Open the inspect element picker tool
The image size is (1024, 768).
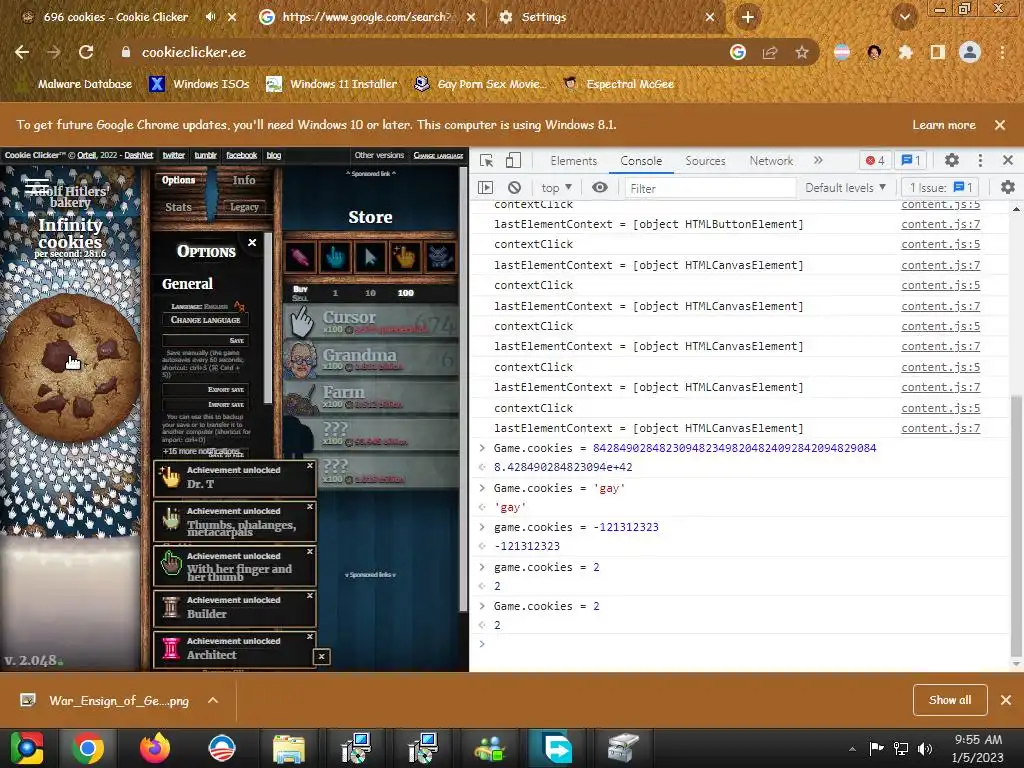[487, 161]
